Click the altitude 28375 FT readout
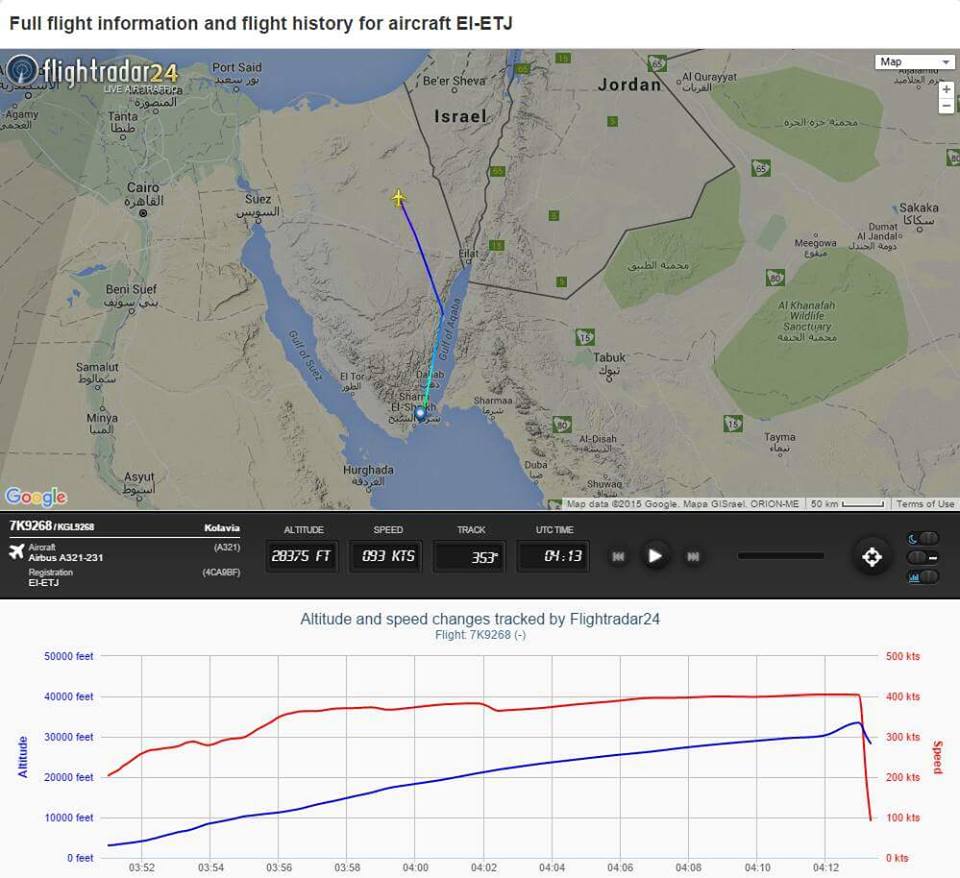The width and height of the screenshot is (960, 878). point(301,556)
